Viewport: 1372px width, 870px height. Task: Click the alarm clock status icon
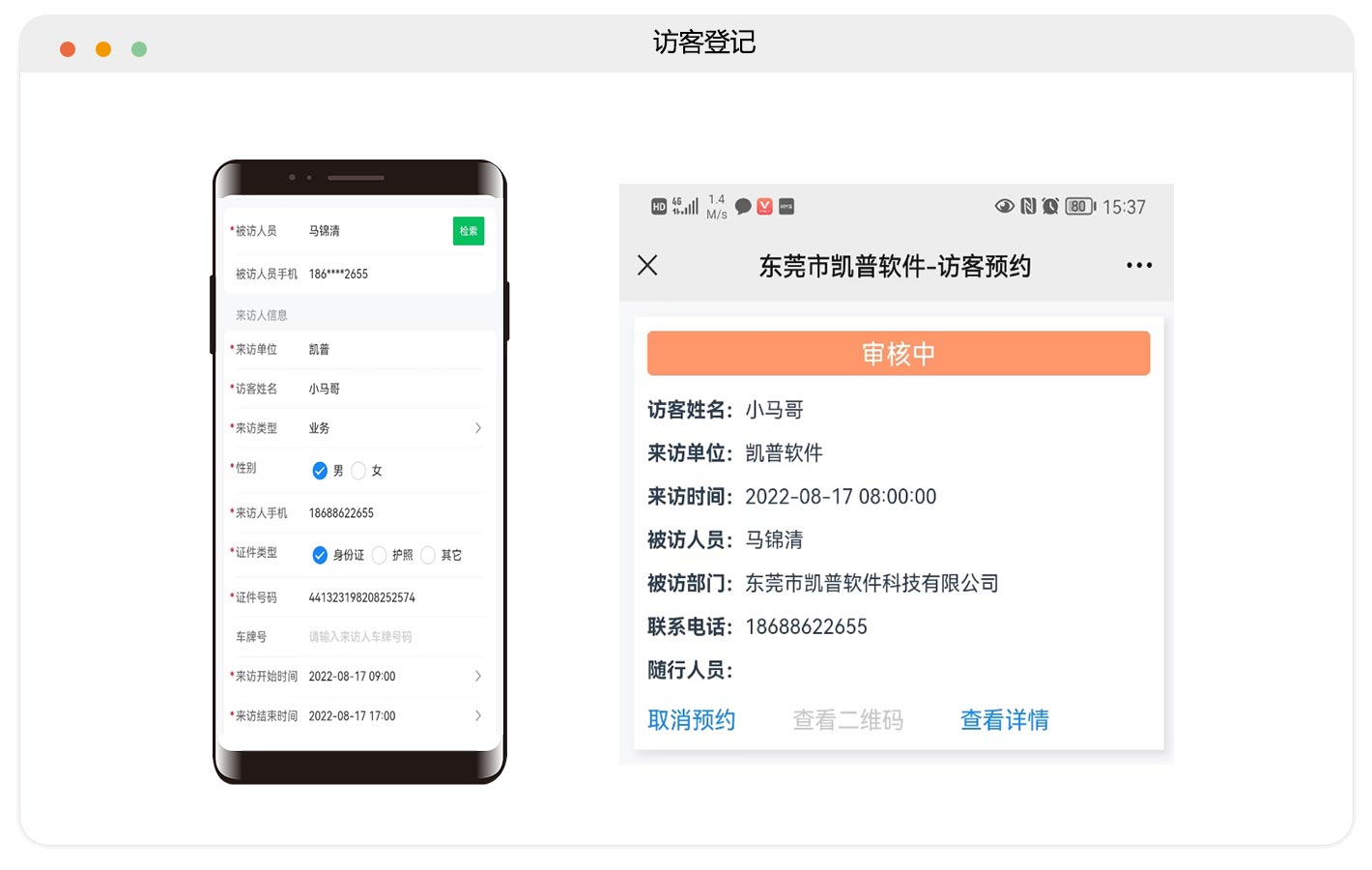(1050, 206)
